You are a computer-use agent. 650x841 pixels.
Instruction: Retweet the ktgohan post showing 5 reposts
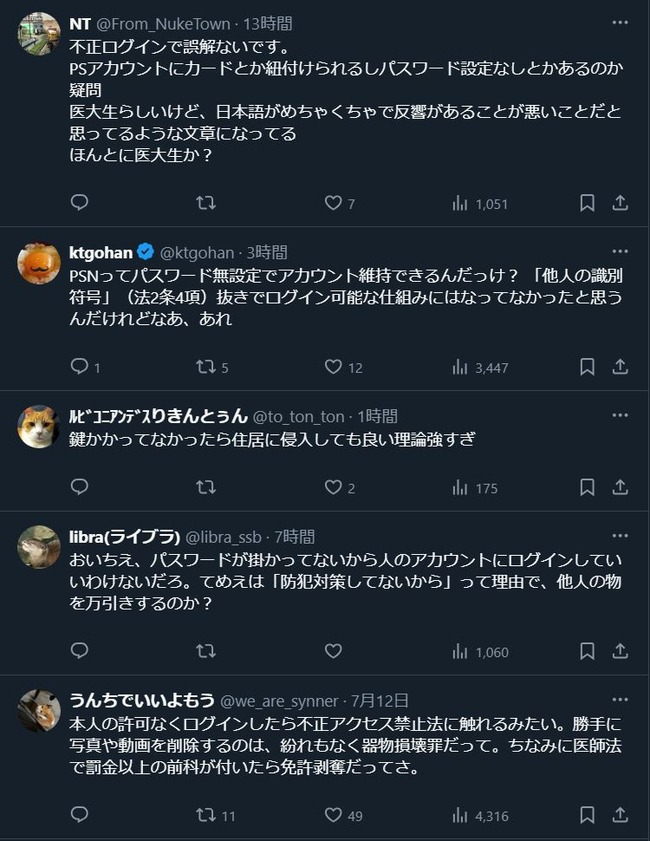tap(212, 367)
